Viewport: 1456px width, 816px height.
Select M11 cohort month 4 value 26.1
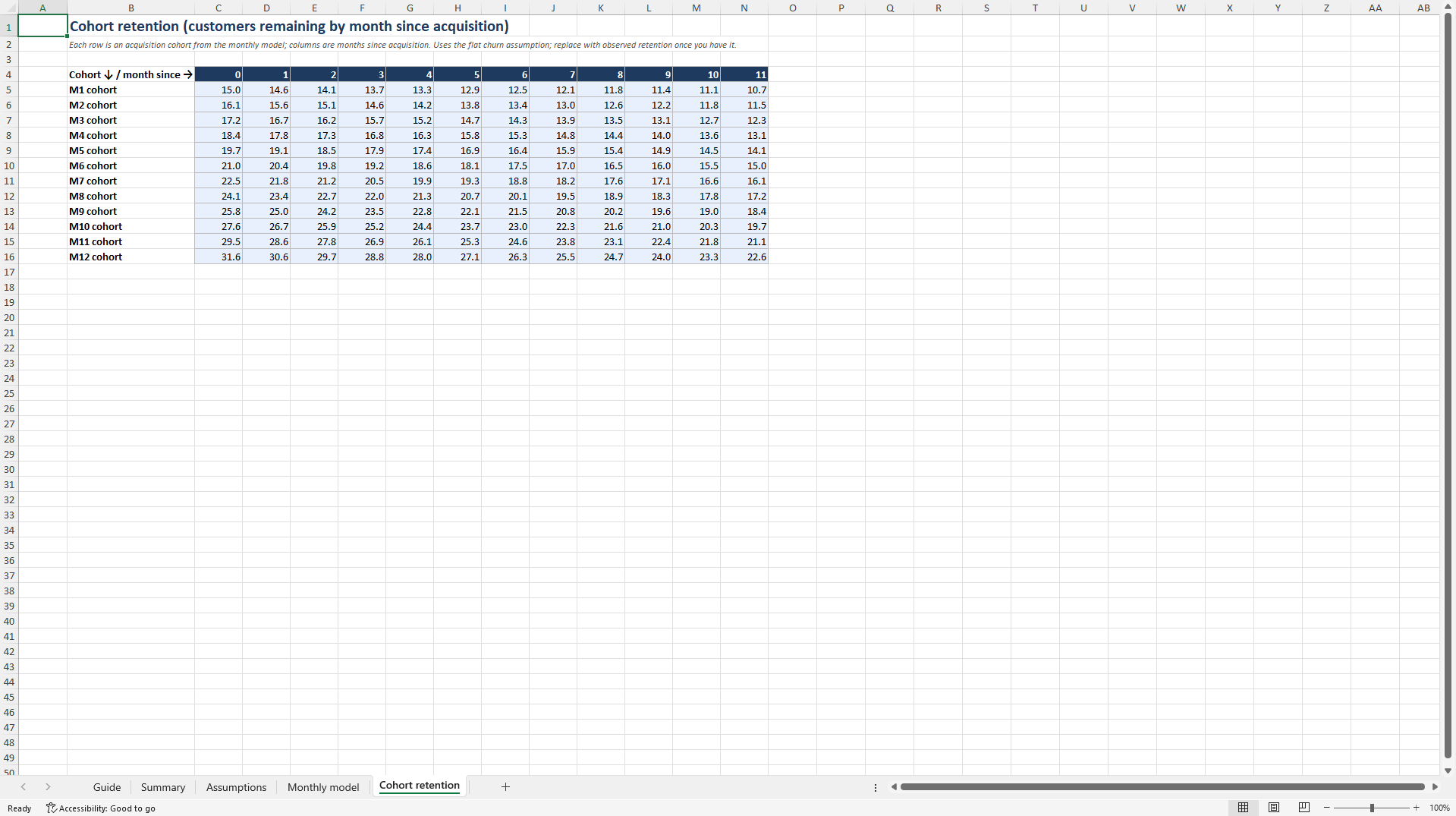(410, 241)
